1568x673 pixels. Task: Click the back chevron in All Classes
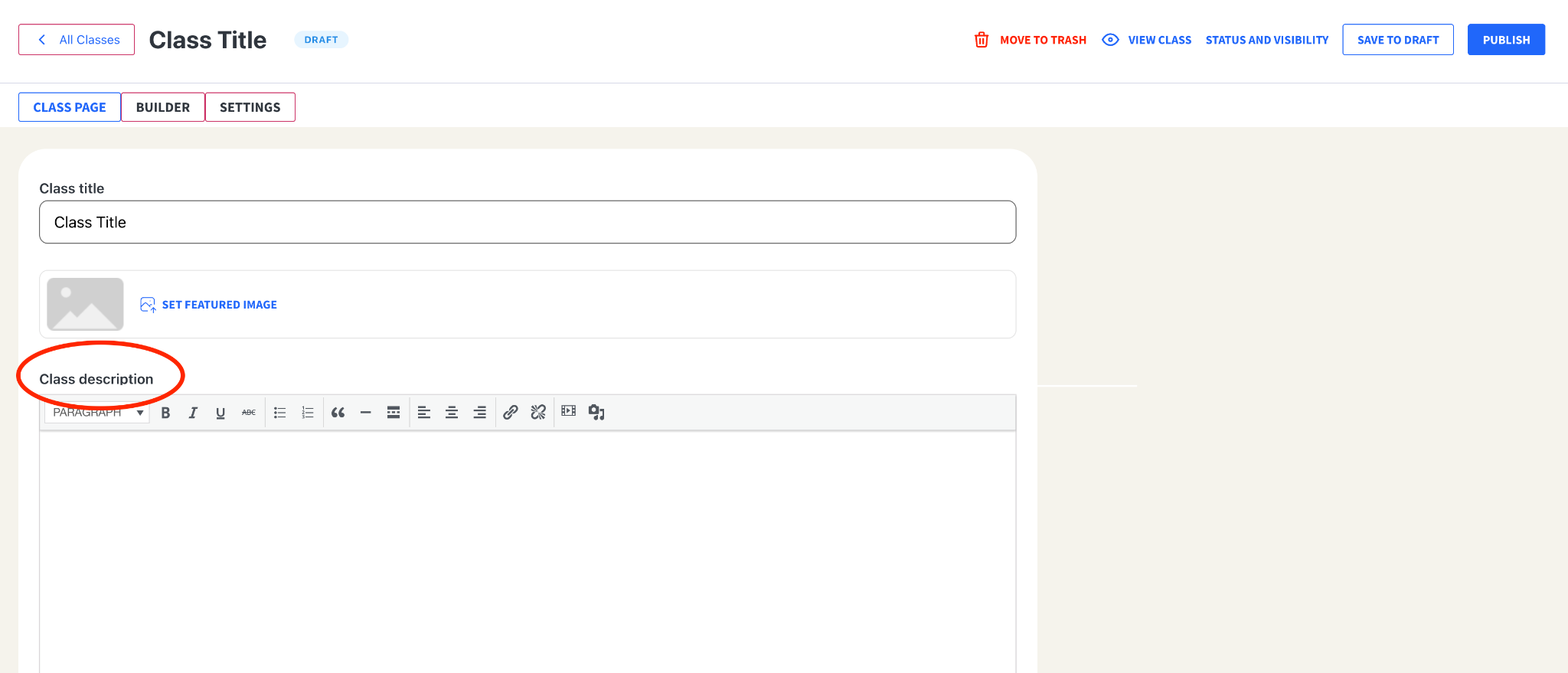(x=42, y=40)
